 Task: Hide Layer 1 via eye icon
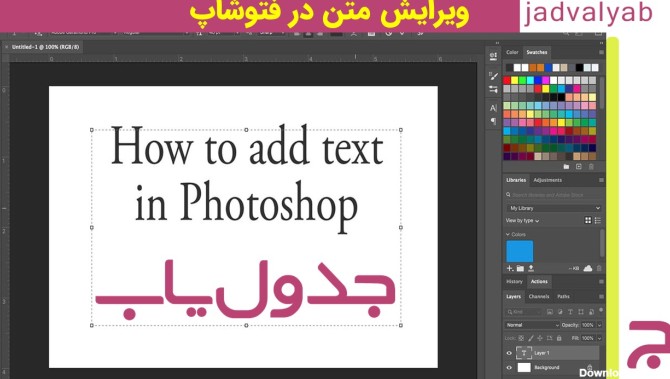click(509, 353)
